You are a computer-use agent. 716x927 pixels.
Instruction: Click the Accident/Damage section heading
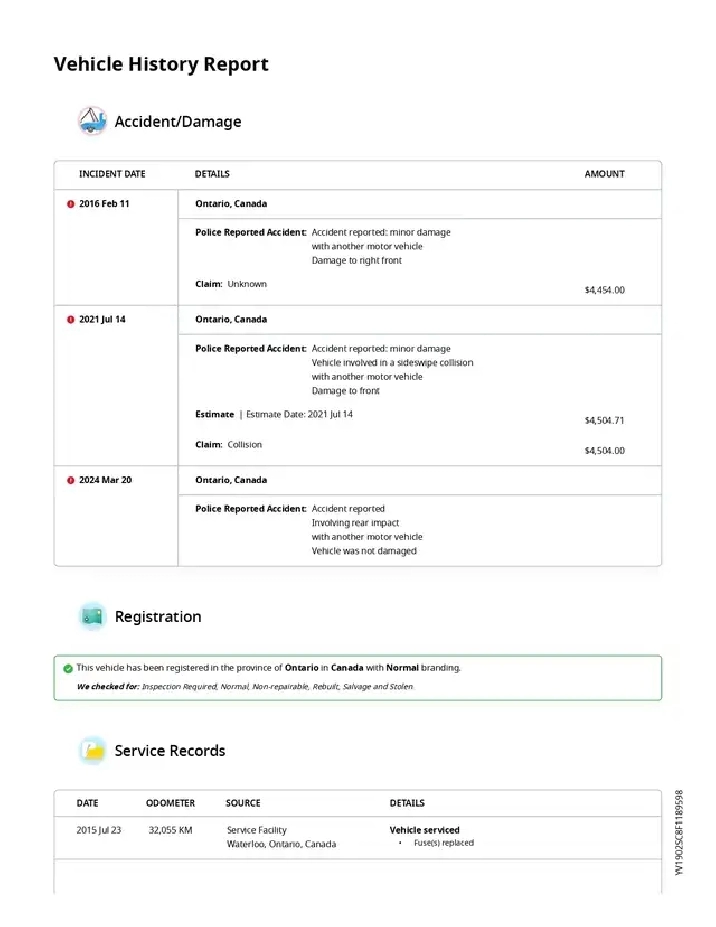pos(178,122)
